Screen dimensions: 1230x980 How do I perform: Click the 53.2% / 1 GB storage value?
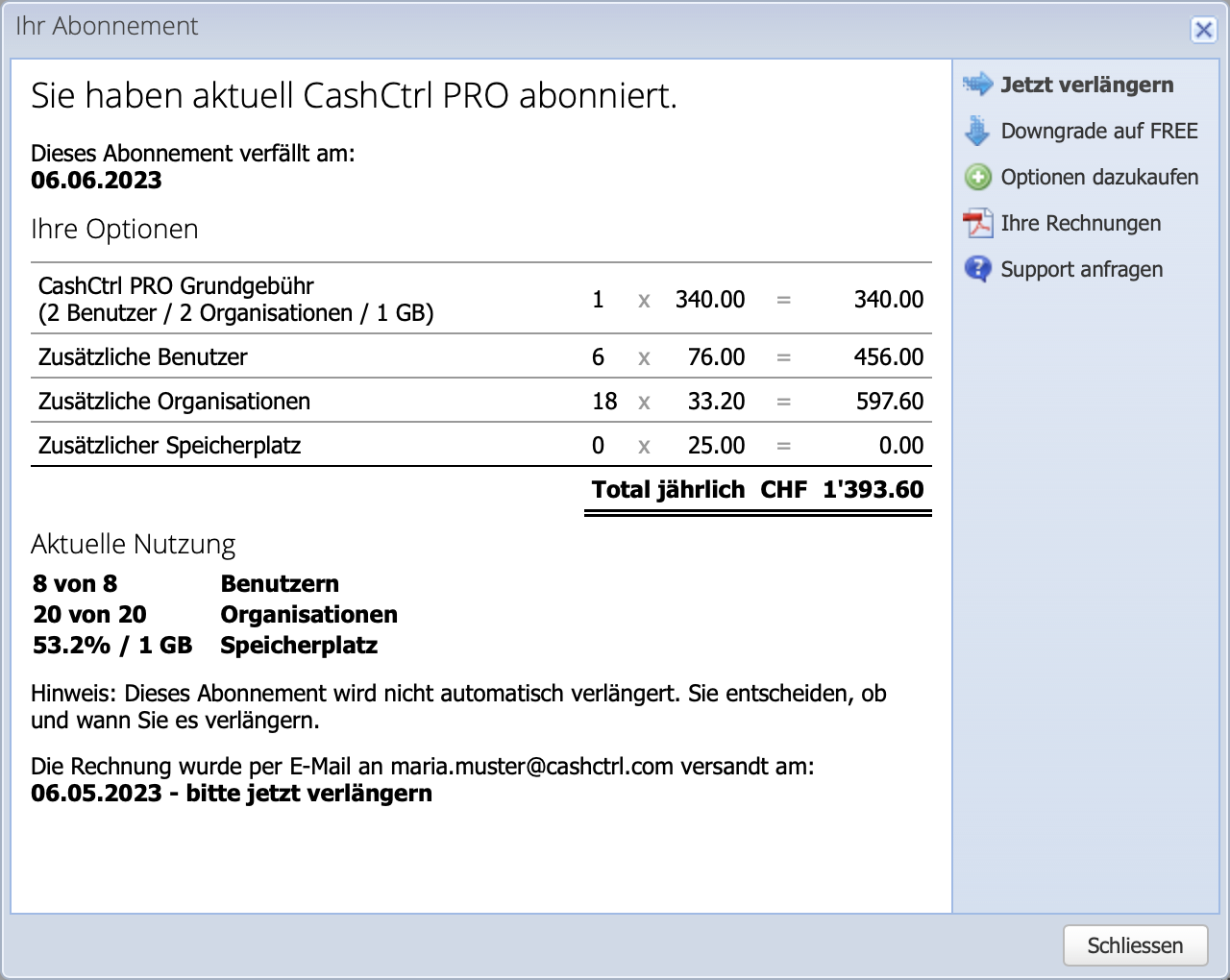[112, 646]
